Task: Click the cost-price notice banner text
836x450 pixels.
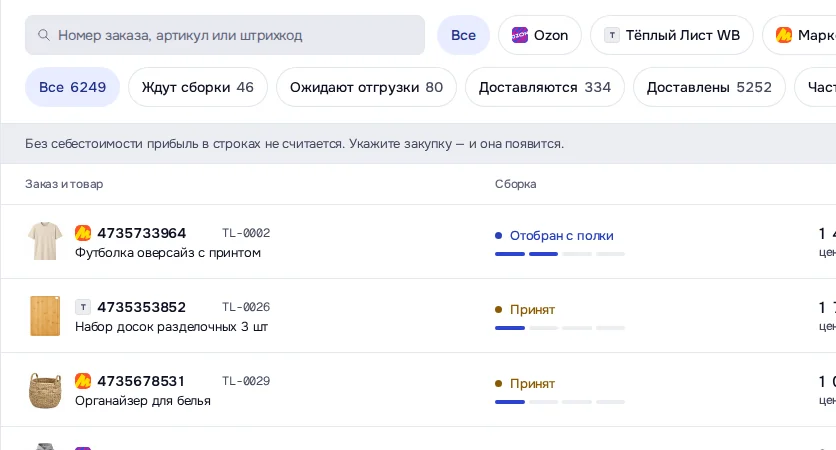Action: click(x=294, y=144)
